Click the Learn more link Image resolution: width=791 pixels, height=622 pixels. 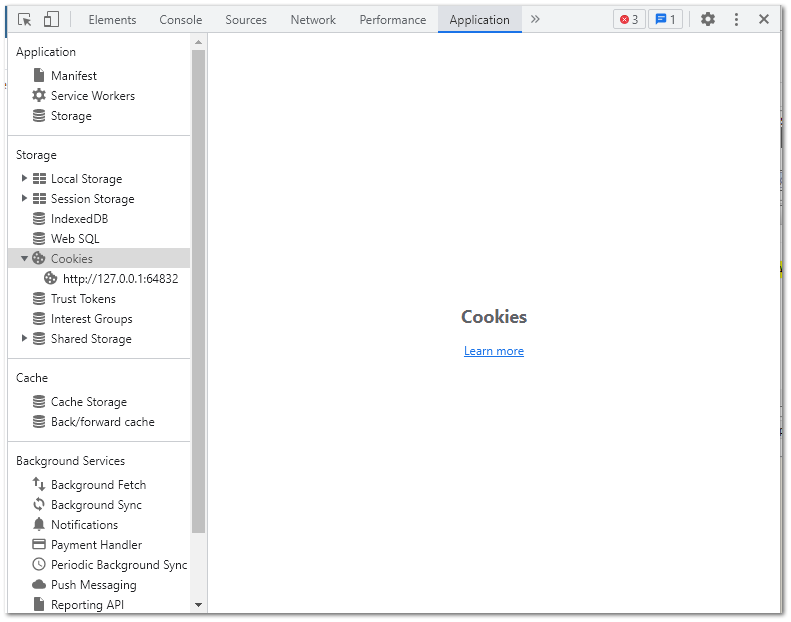point(494,351)
